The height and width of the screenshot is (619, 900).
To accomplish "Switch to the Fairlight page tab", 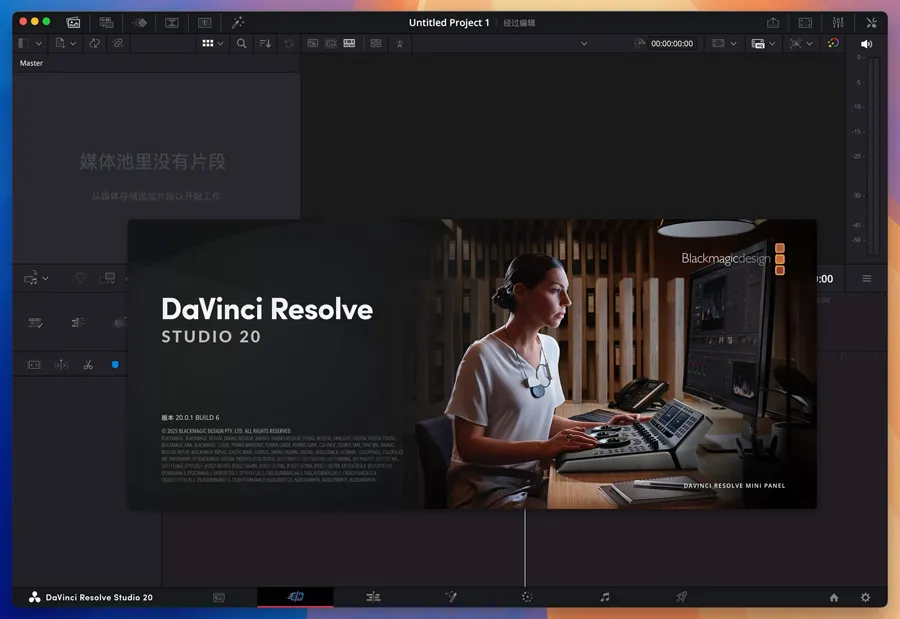I will [604, 597].
